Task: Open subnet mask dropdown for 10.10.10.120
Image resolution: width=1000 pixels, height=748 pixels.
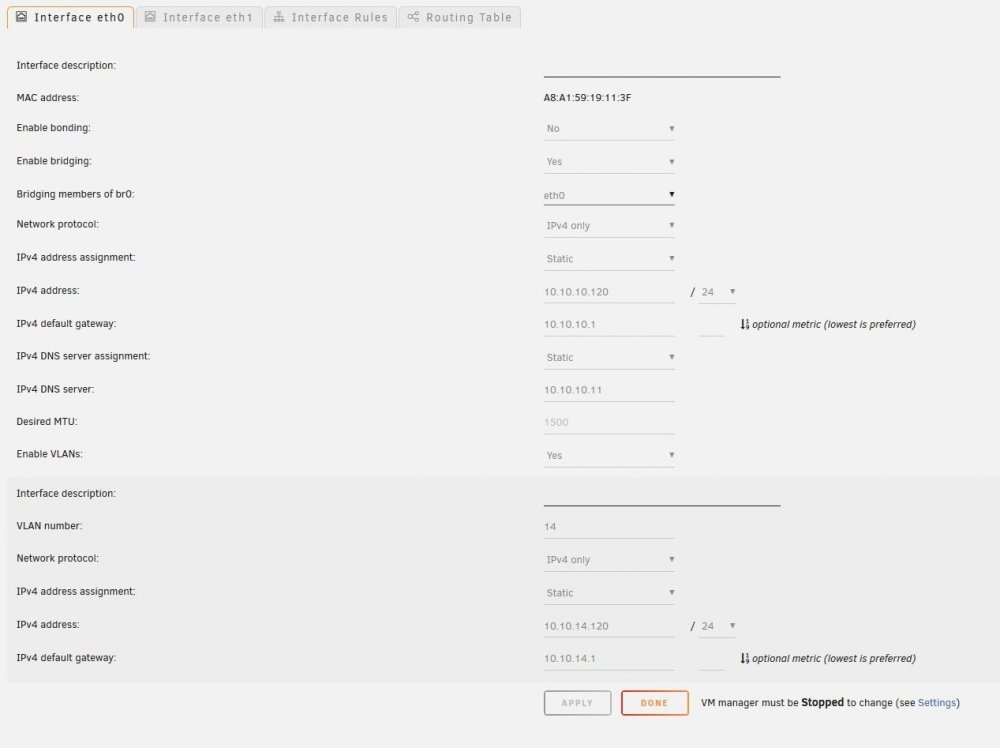Action: click(717, 292)
